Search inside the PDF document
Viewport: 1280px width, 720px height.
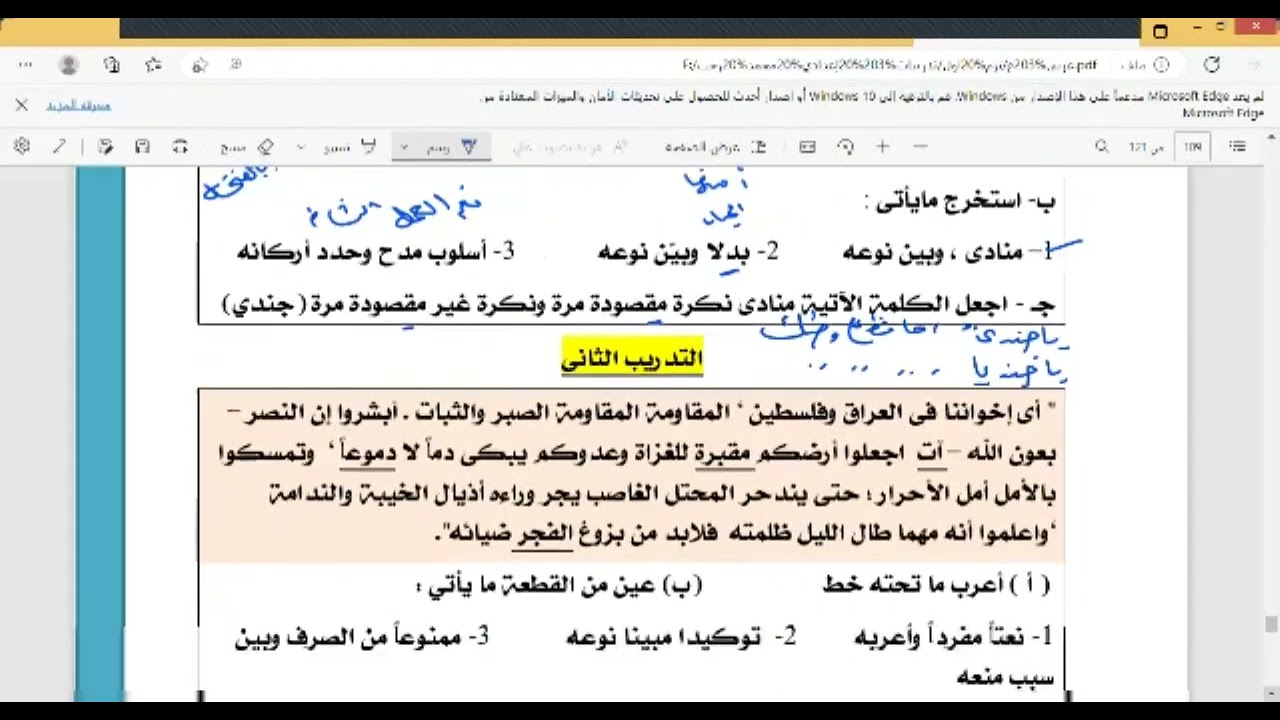point(1102,147)
